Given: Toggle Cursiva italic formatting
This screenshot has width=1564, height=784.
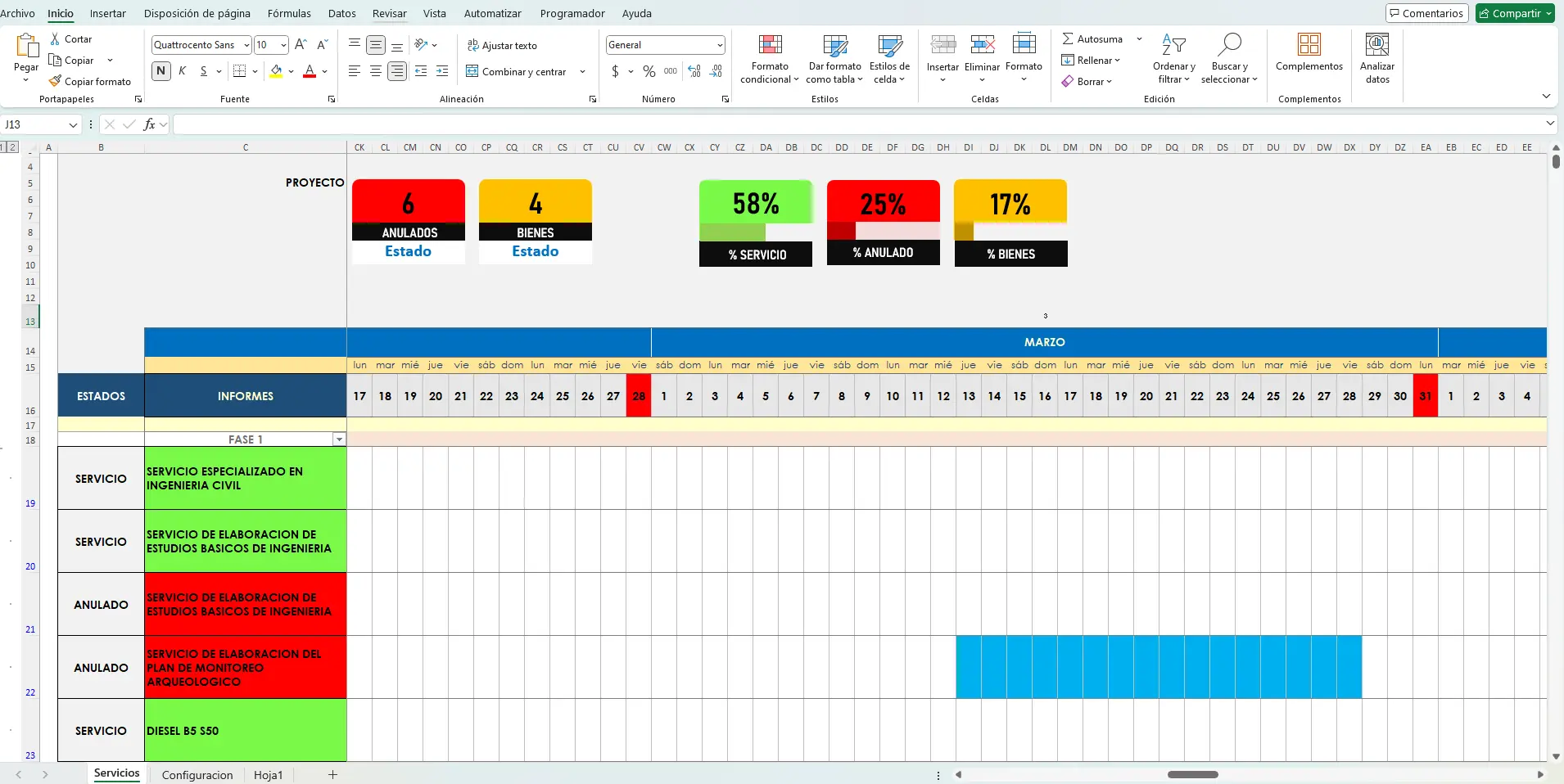Looking at the screenshot, I should point(182,71).
